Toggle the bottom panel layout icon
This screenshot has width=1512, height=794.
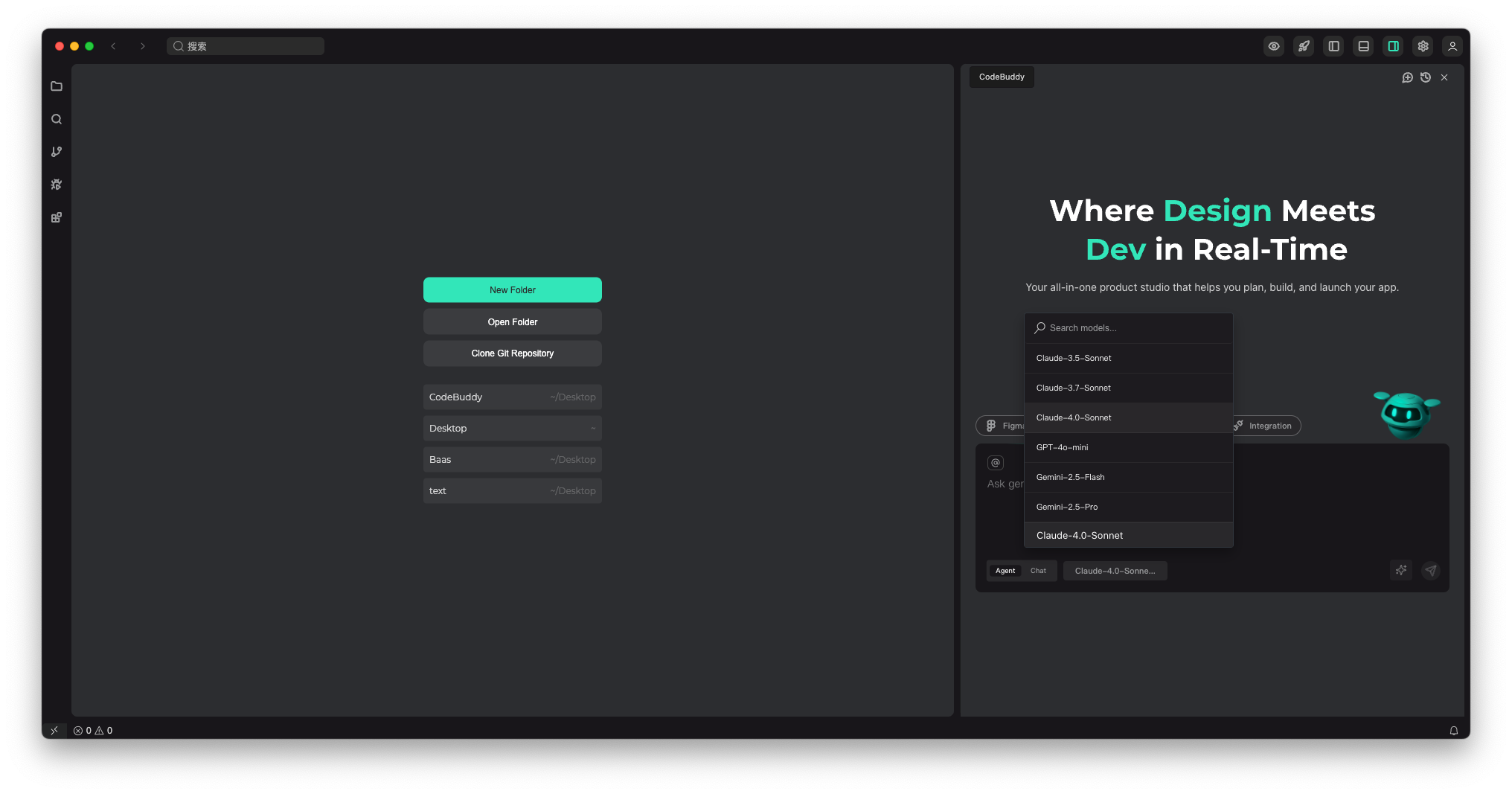tap(1363, 46)
